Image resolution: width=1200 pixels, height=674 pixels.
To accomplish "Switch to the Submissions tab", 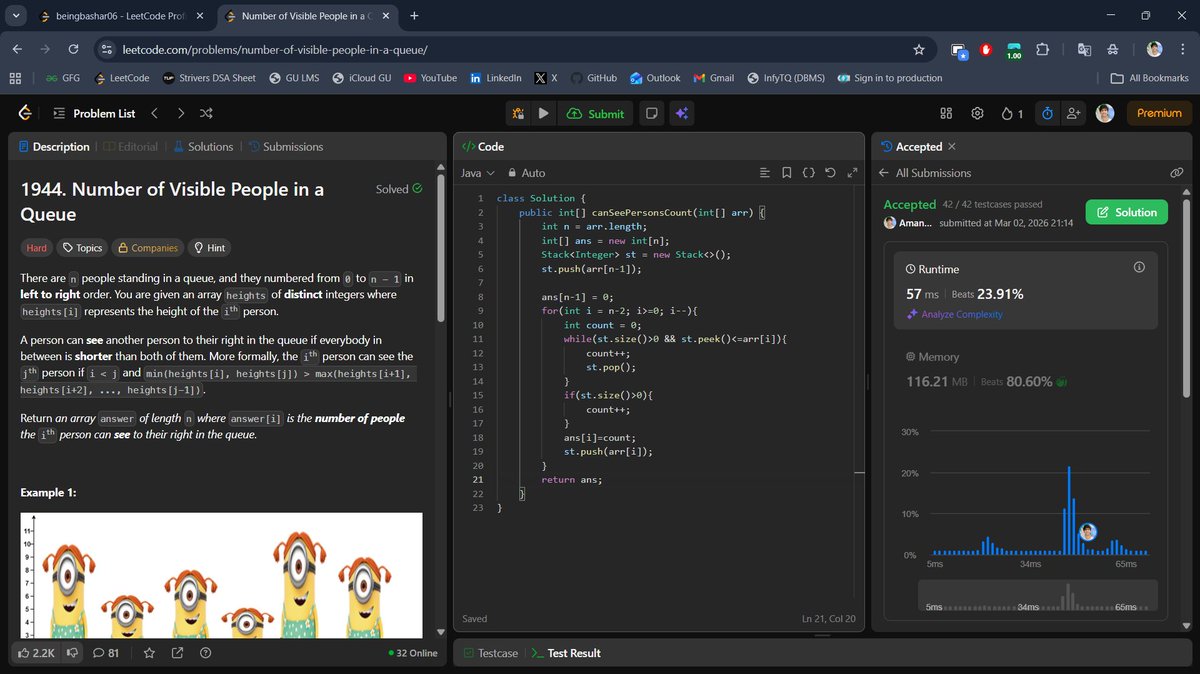I will click(286, 146).
